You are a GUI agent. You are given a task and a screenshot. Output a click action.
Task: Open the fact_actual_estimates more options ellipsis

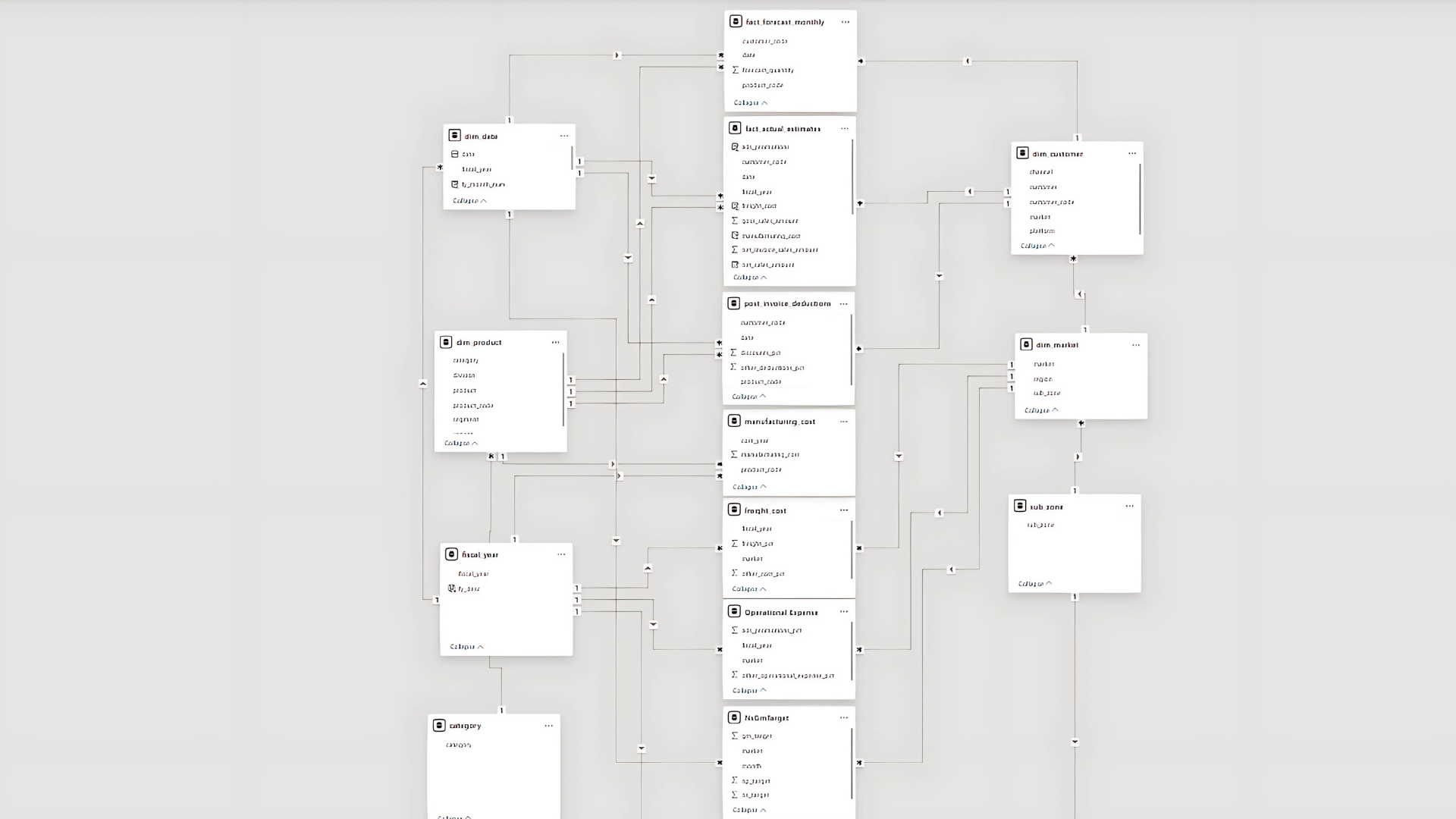pos(844,128)
